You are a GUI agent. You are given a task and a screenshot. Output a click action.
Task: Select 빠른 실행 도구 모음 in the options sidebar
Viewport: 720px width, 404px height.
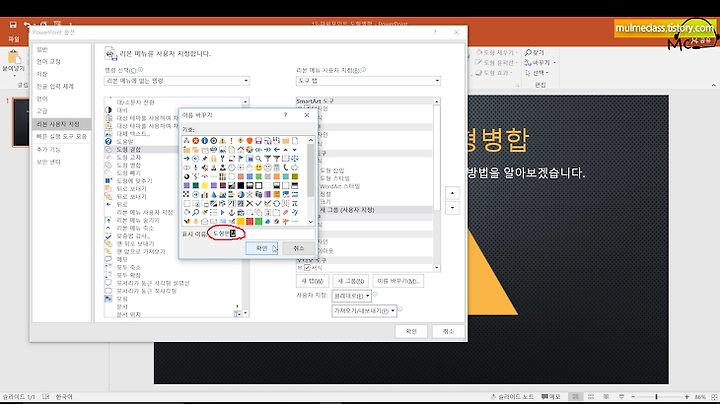click(x=62, y=137)
